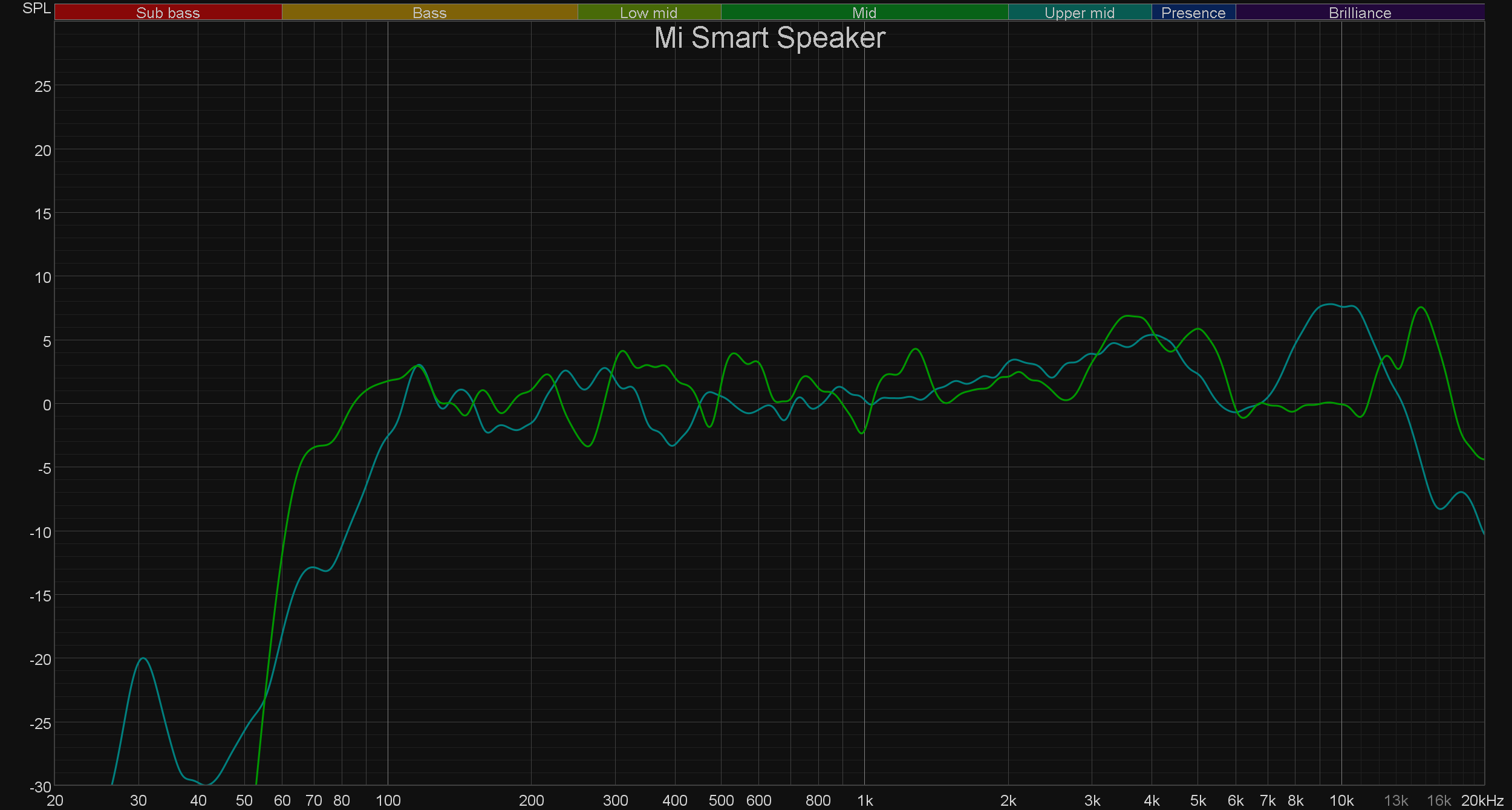Image resolution: width=1512 pixels, height=810 pixels.
Task: Click the Bass frequency band label
Action: click(429, 13)
